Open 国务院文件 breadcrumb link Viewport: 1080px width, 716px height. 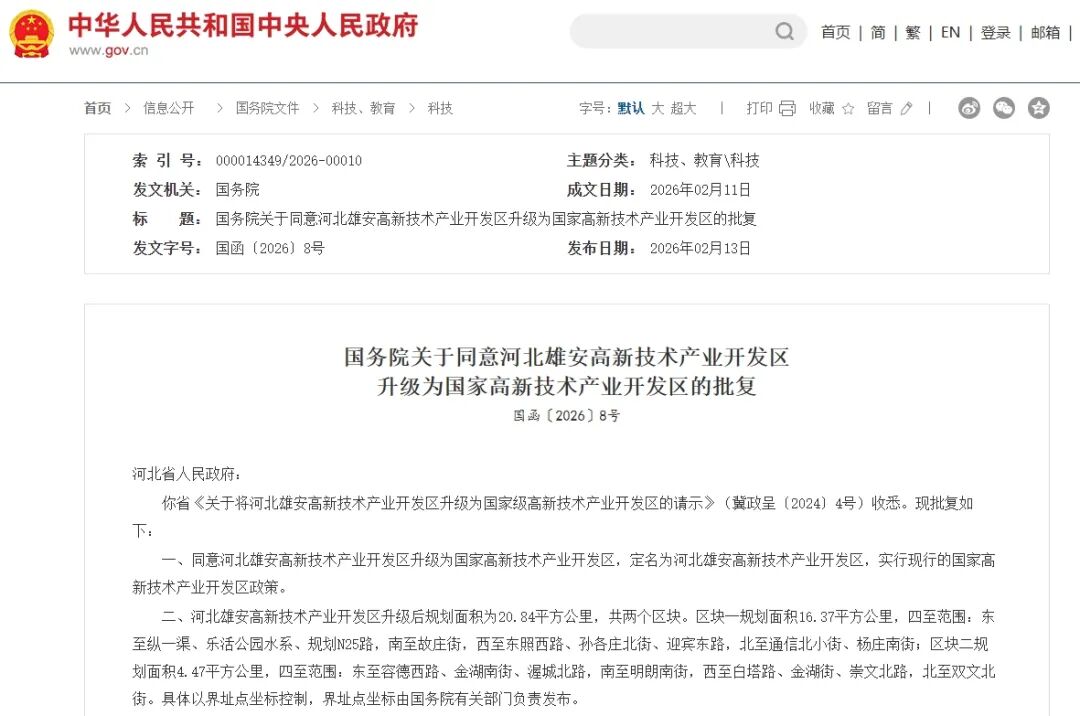267,108
